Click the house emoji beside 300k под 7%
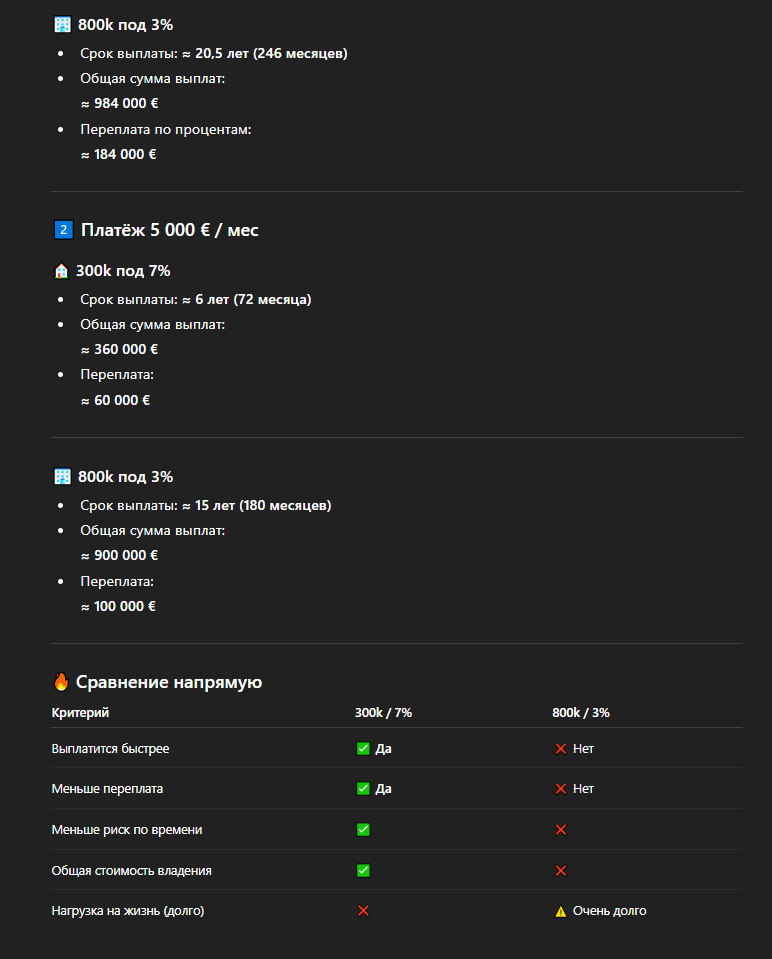The width and height of the screenshot is (772, 959). 61,271
